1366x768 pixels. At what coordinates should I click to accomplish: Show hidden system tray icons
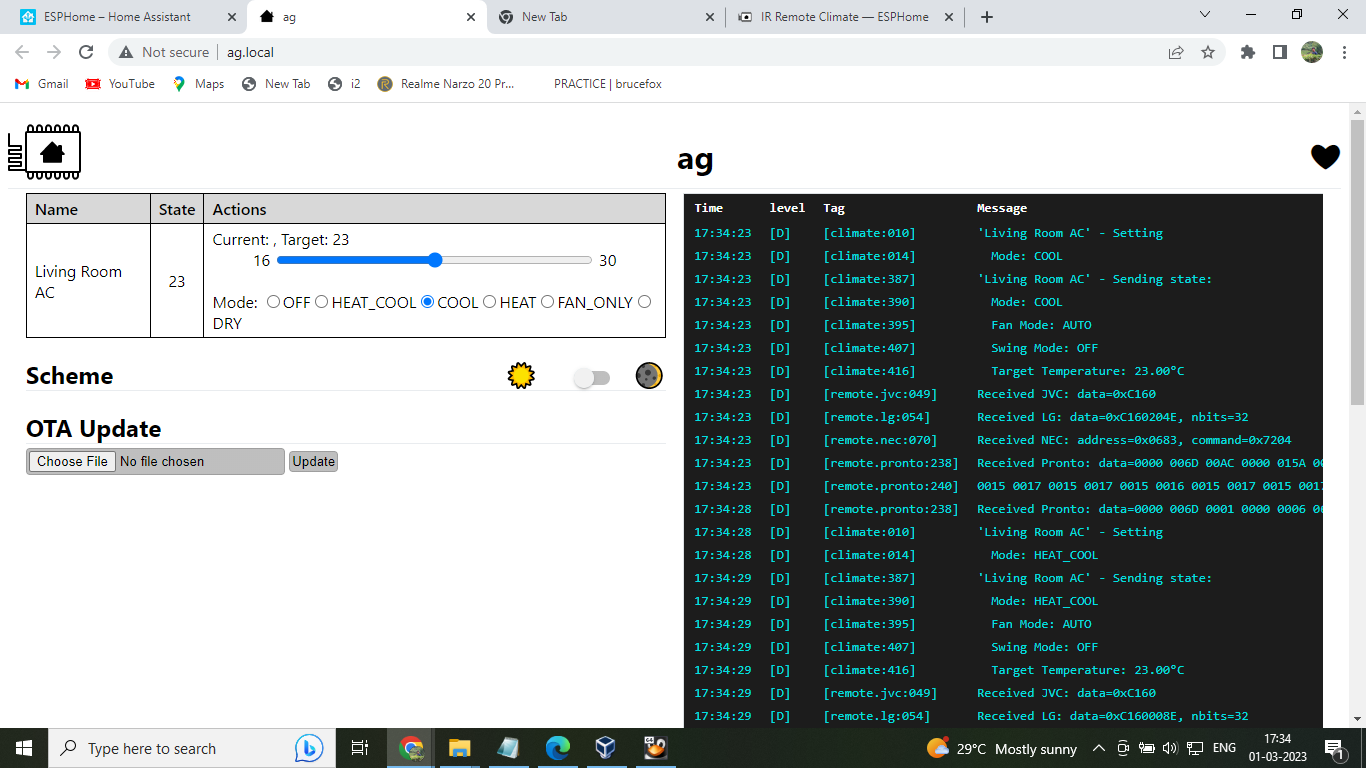(1098, 748)
